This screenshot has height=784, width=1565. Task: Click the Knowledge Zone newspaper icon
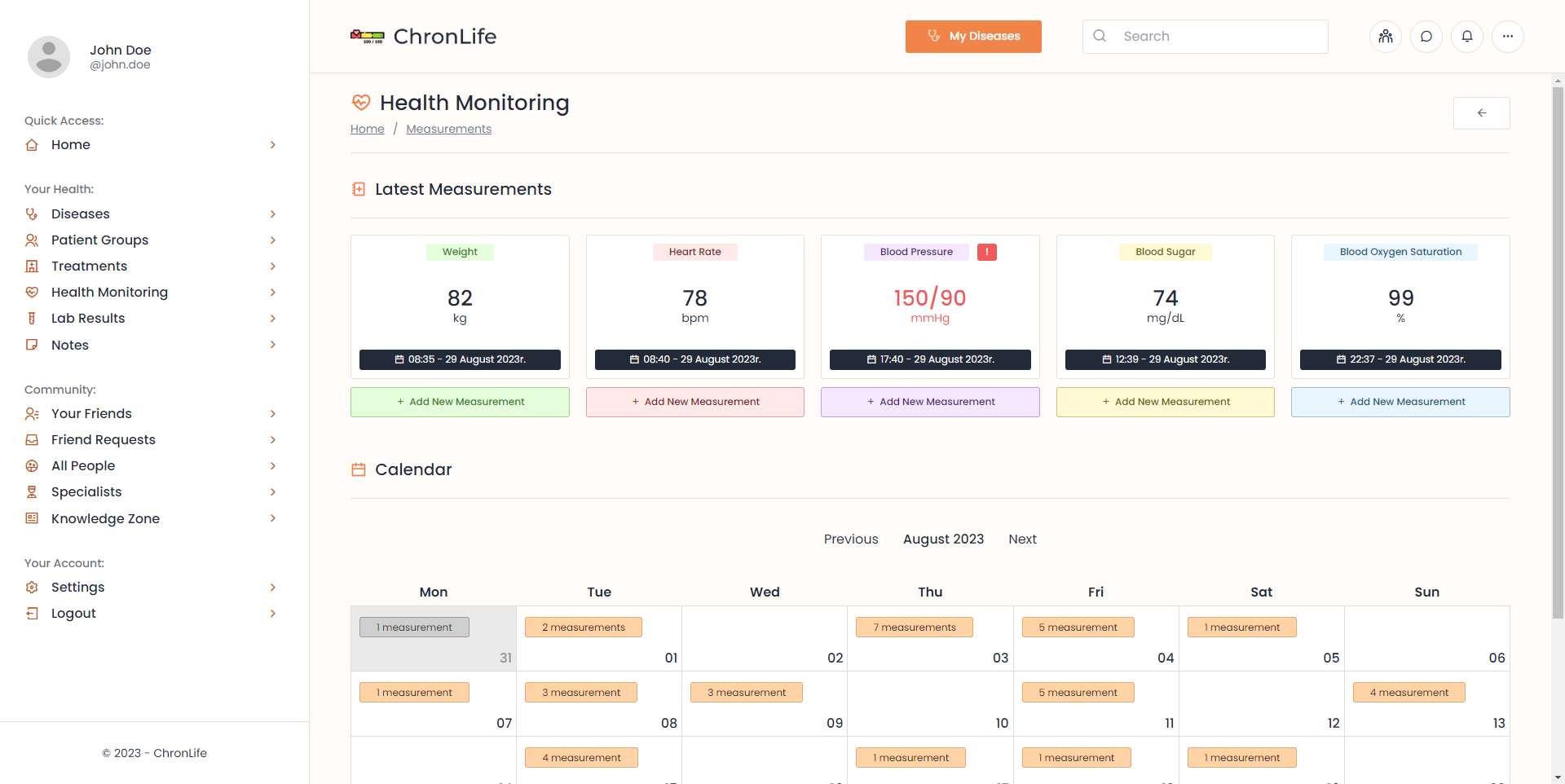[32, 518]
